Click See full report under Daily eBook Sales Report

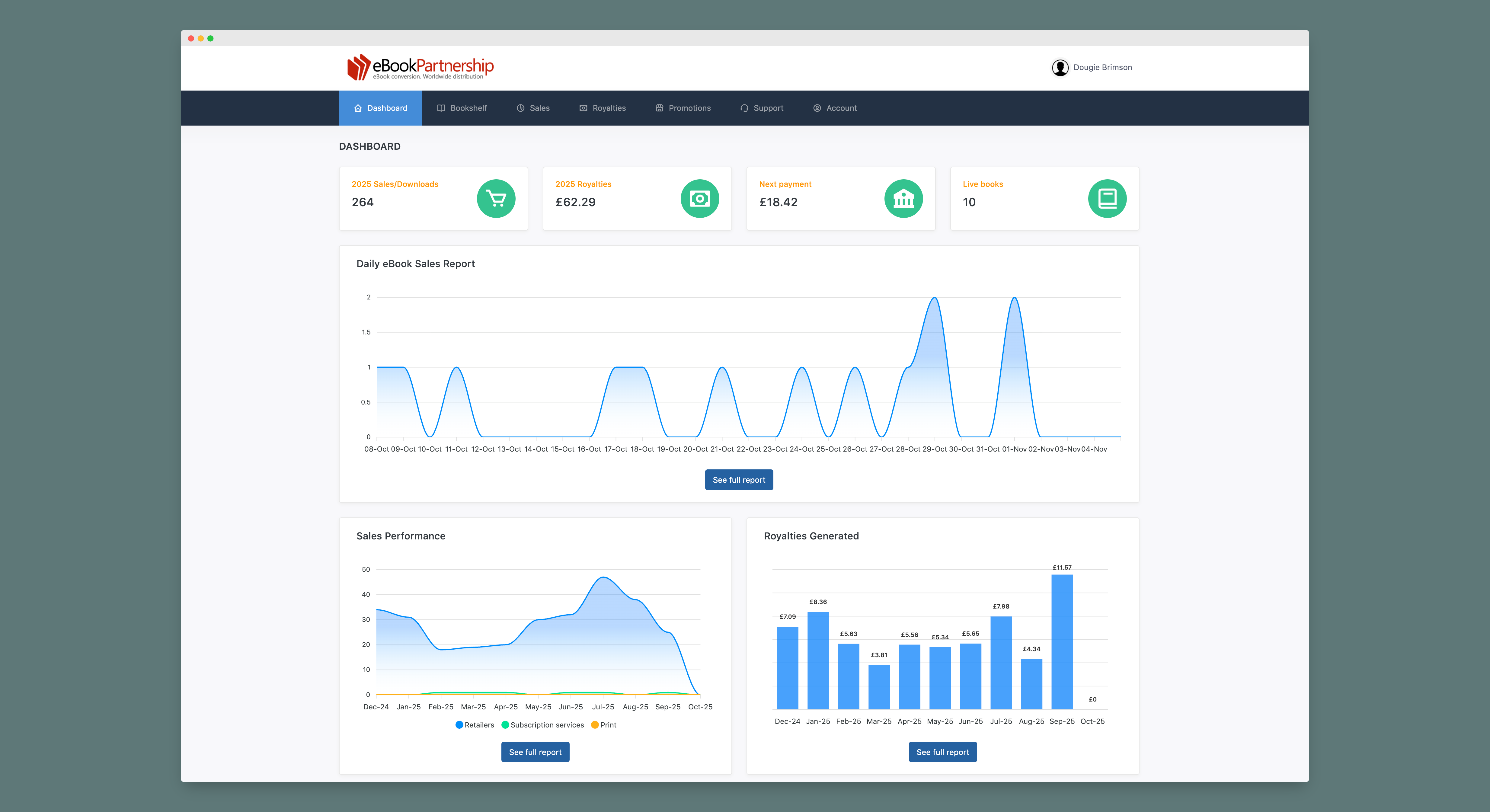click(x=739, y=479)
